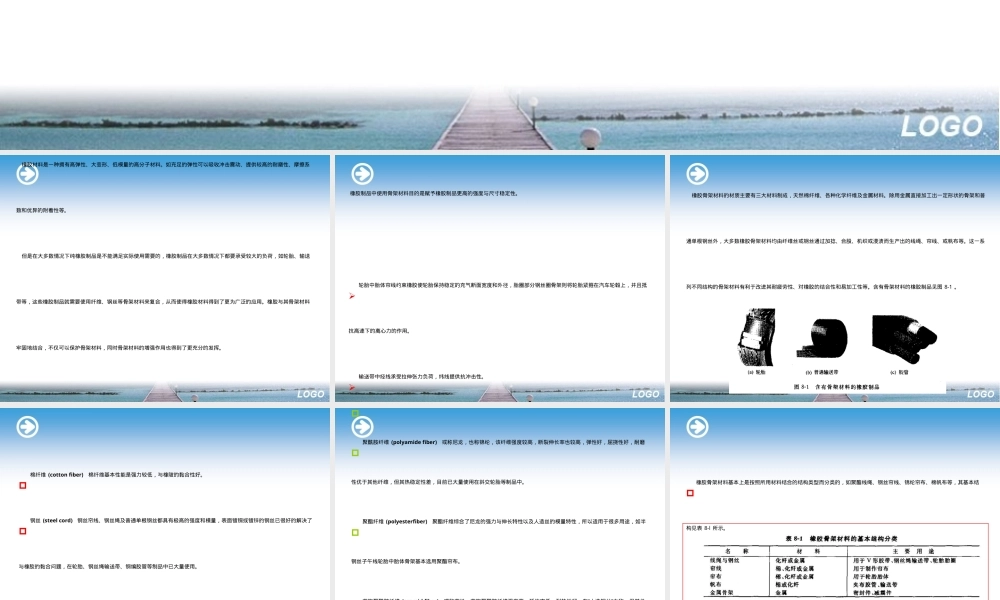This screenshot has height=600, width=1000.
Task: Click the bold text 'cotton fiber'
Action: (x=65, y=474)
